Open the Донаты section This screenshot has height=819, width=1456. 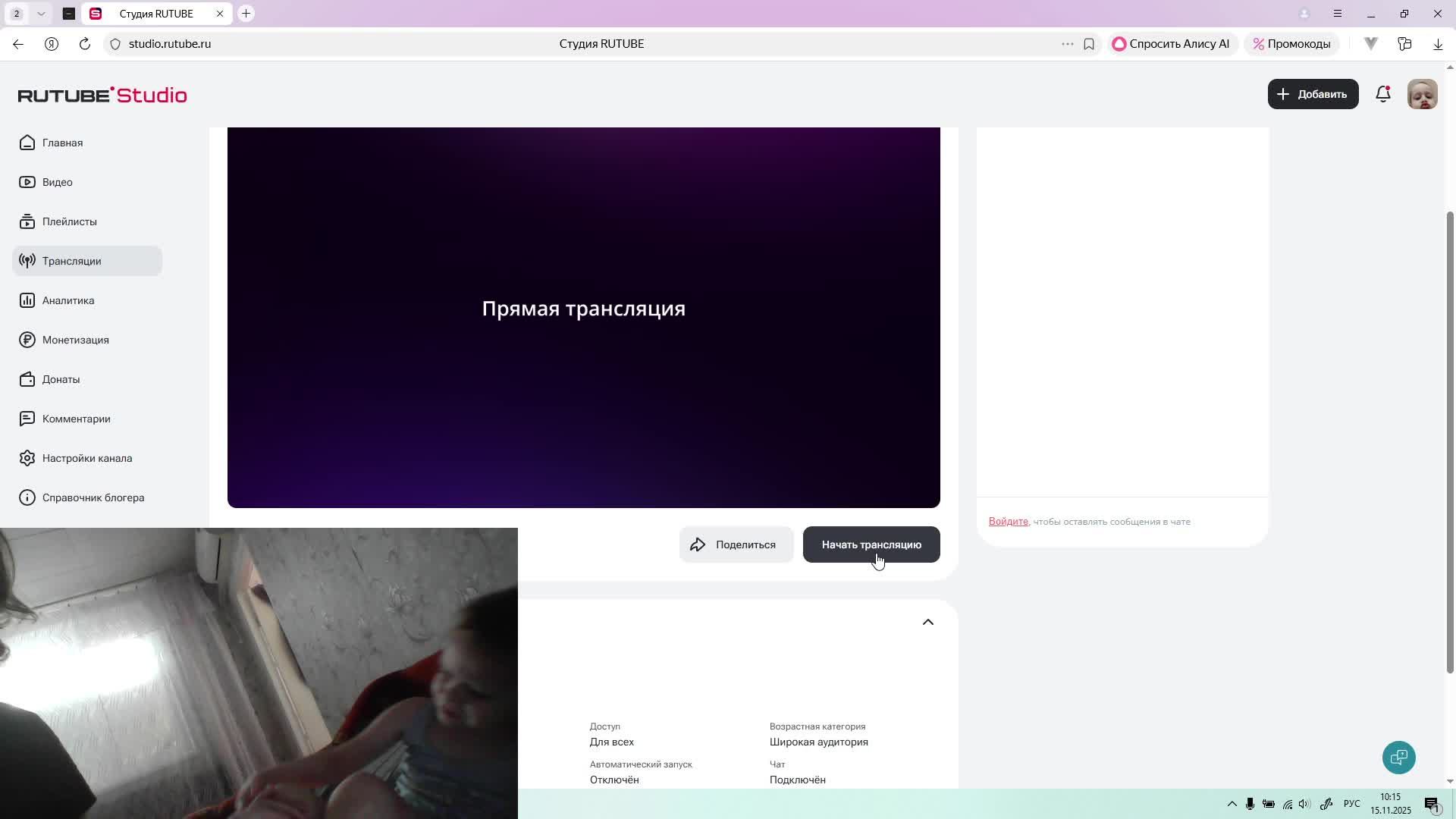pos(61,379)
